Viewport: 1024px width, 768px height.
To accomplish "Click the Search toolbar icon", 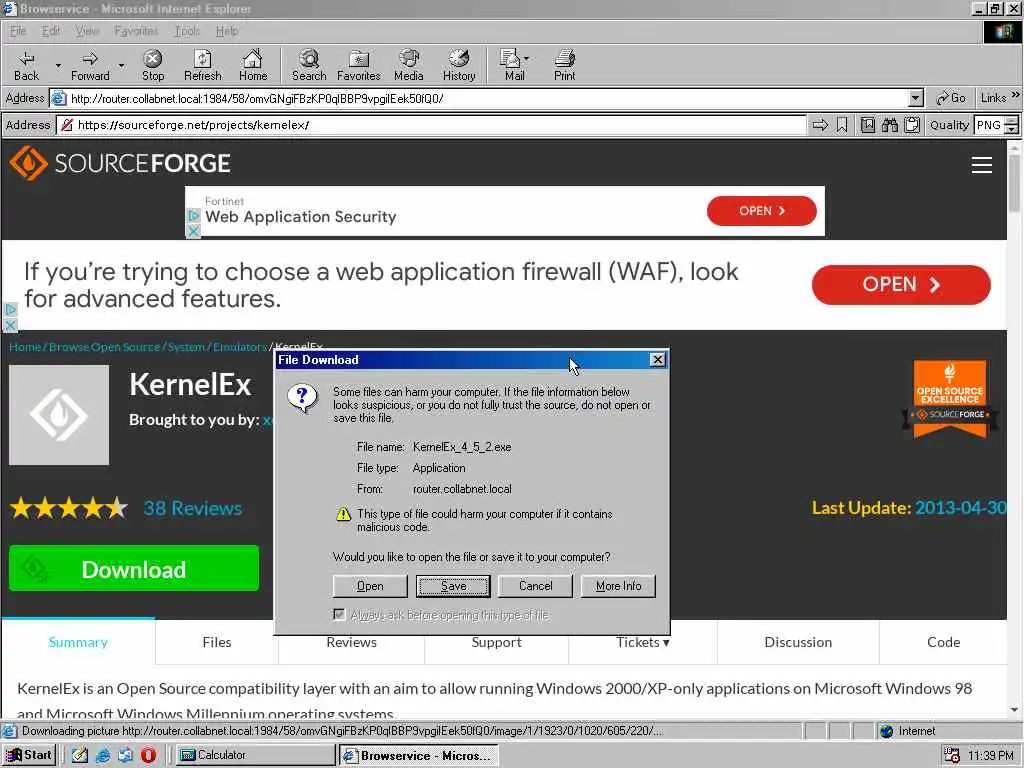I will pyautogui.click(x=309, y=65).
